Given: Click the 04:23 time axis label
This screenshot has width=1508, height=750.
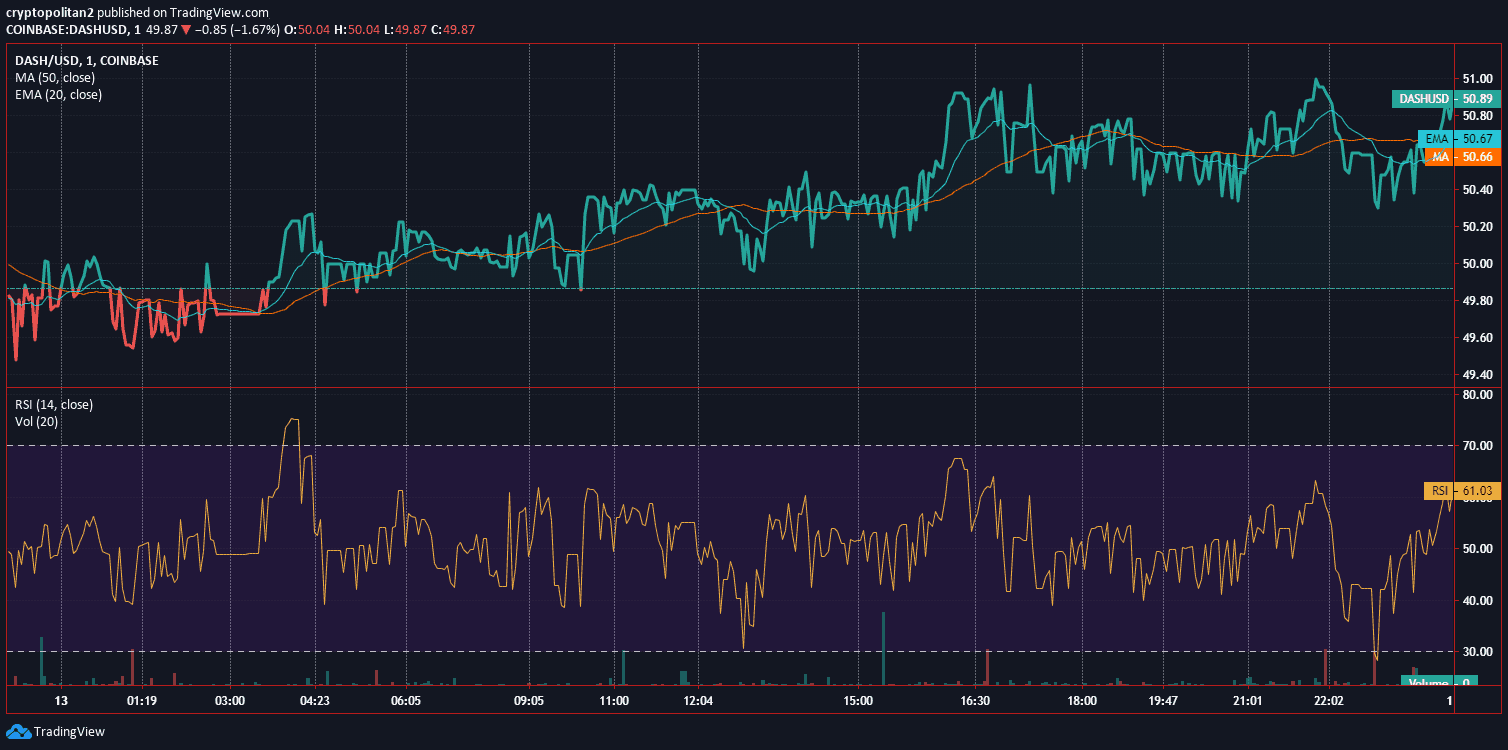Looking at the screenshot, I should coord(315,701).
